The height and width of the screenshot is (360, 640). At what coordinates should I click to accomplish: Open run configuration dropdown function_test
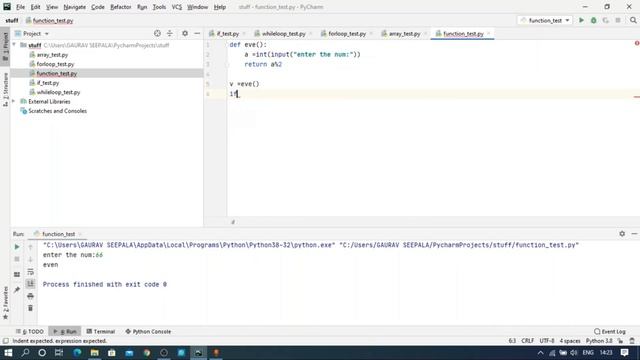point(545,20)
